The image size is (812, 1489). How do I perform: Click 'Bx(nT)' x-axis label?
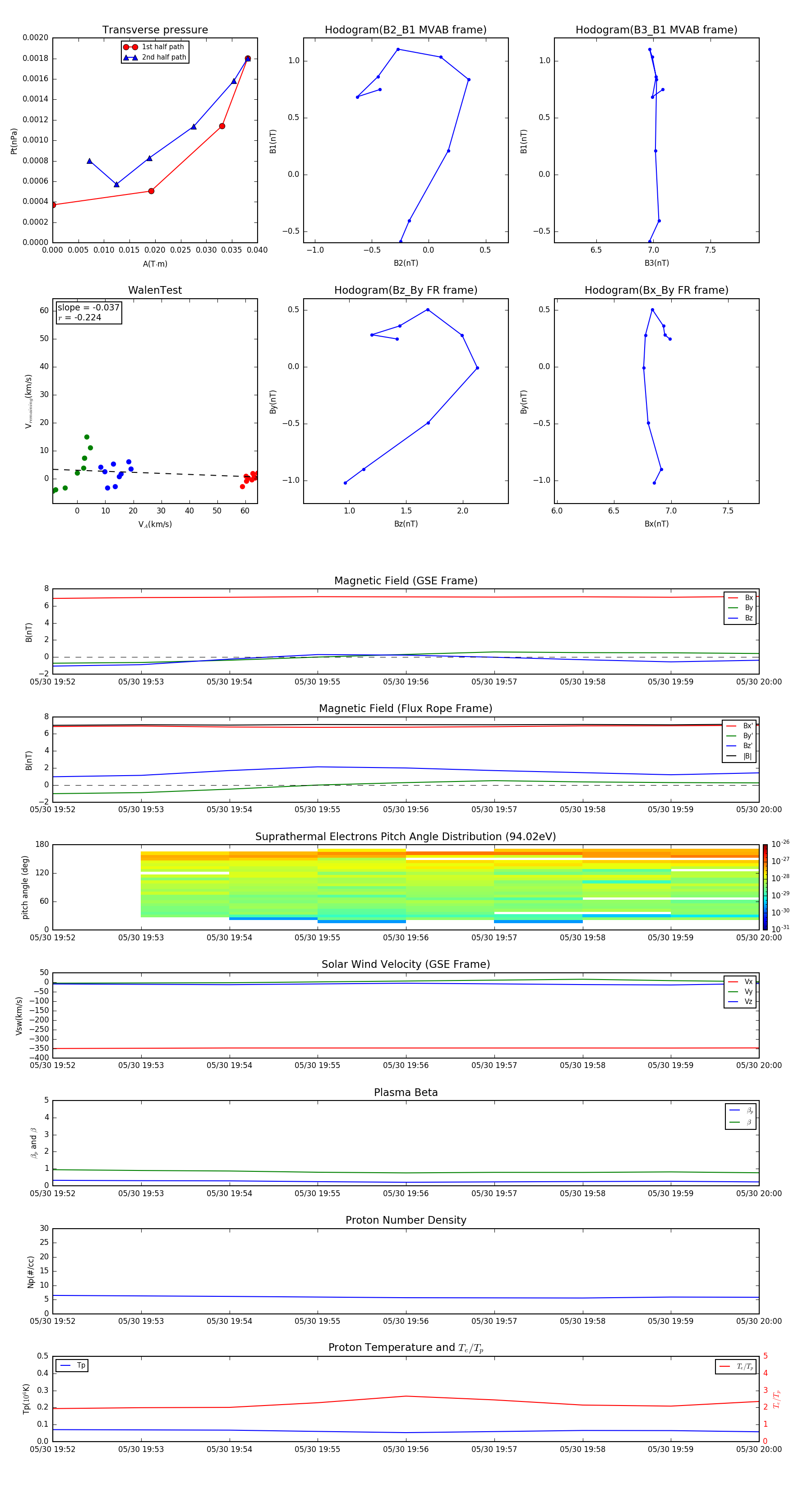tap(656, 524)
